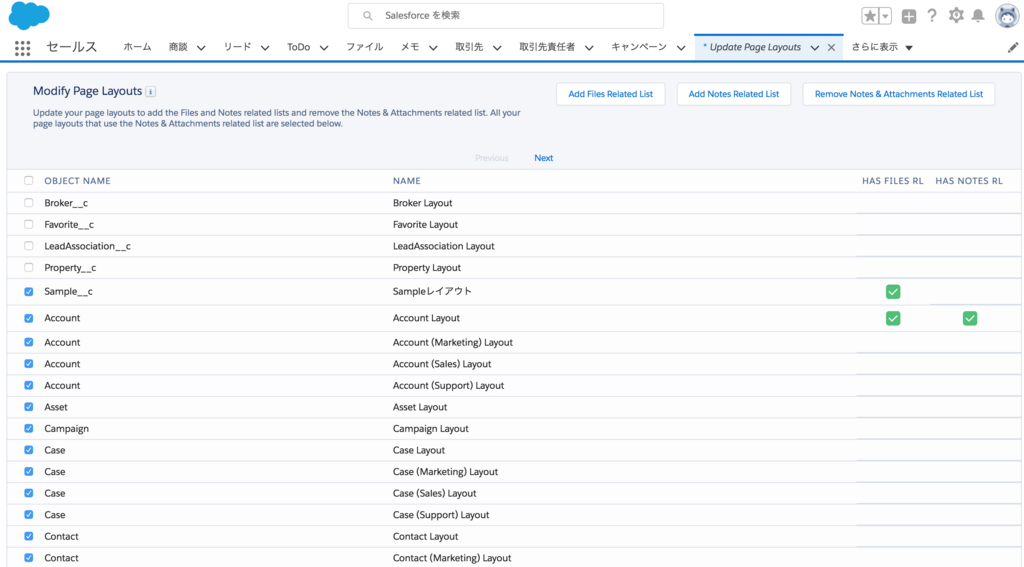Check the Property__c row checkbox
This screenshot has height=567, width=1024.
29,268
